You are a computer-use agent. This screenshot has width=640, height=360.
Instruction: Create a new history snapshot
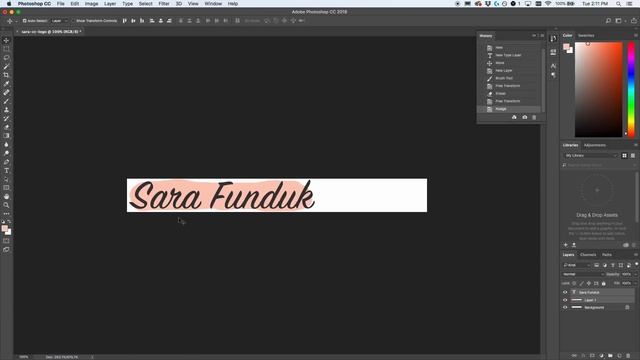pos(524,118)
